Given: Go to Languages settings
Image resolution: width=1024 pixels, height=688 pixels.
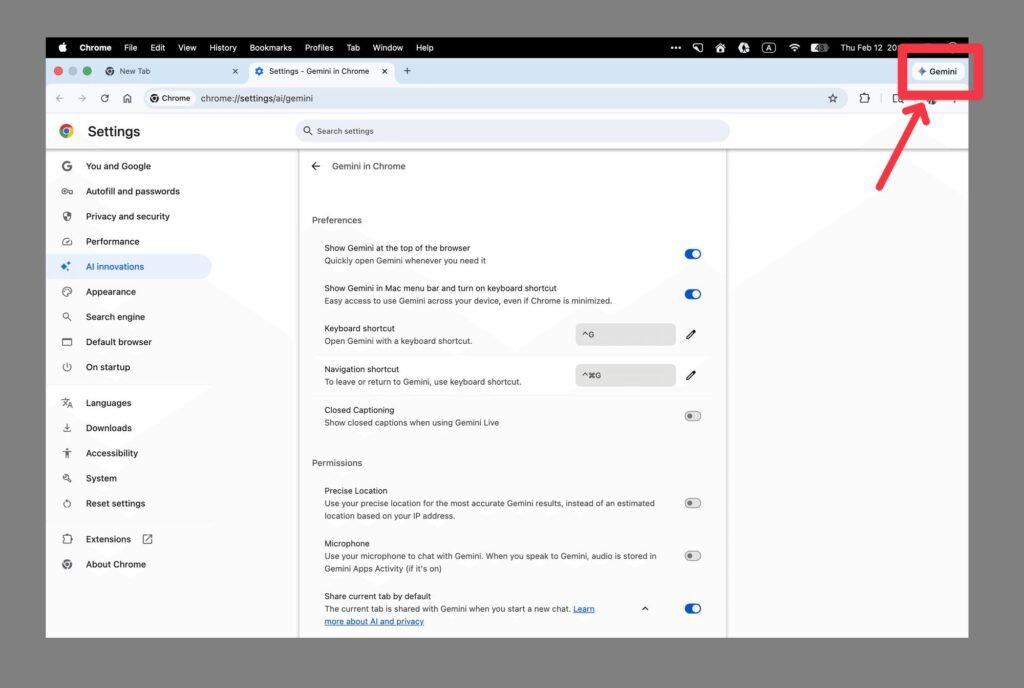Looking at the screenshot, I should coord(129,403).
